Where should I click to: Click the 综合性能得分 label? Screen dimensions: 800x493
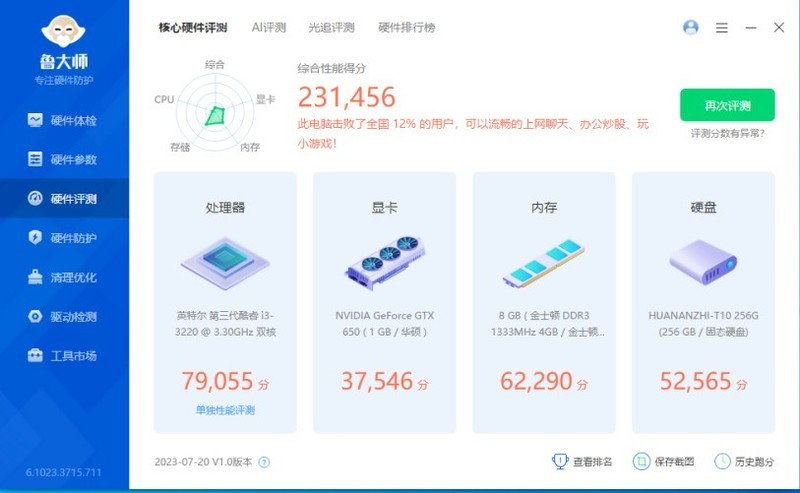(332, 68)
